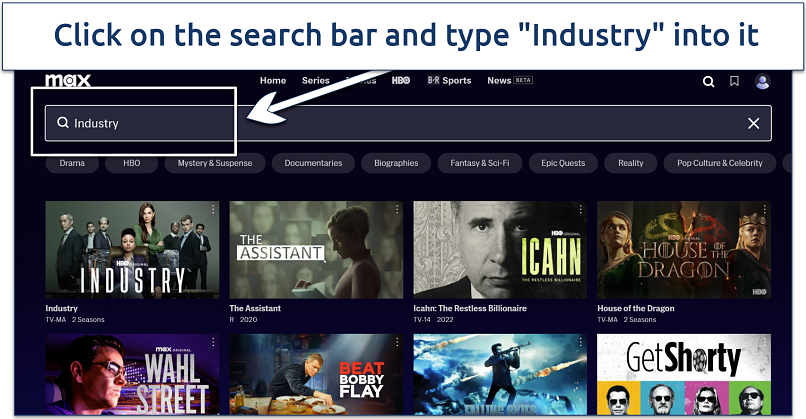Open Wahl Street thumbnail
The image size is (806, 419).
click(132, 374)
